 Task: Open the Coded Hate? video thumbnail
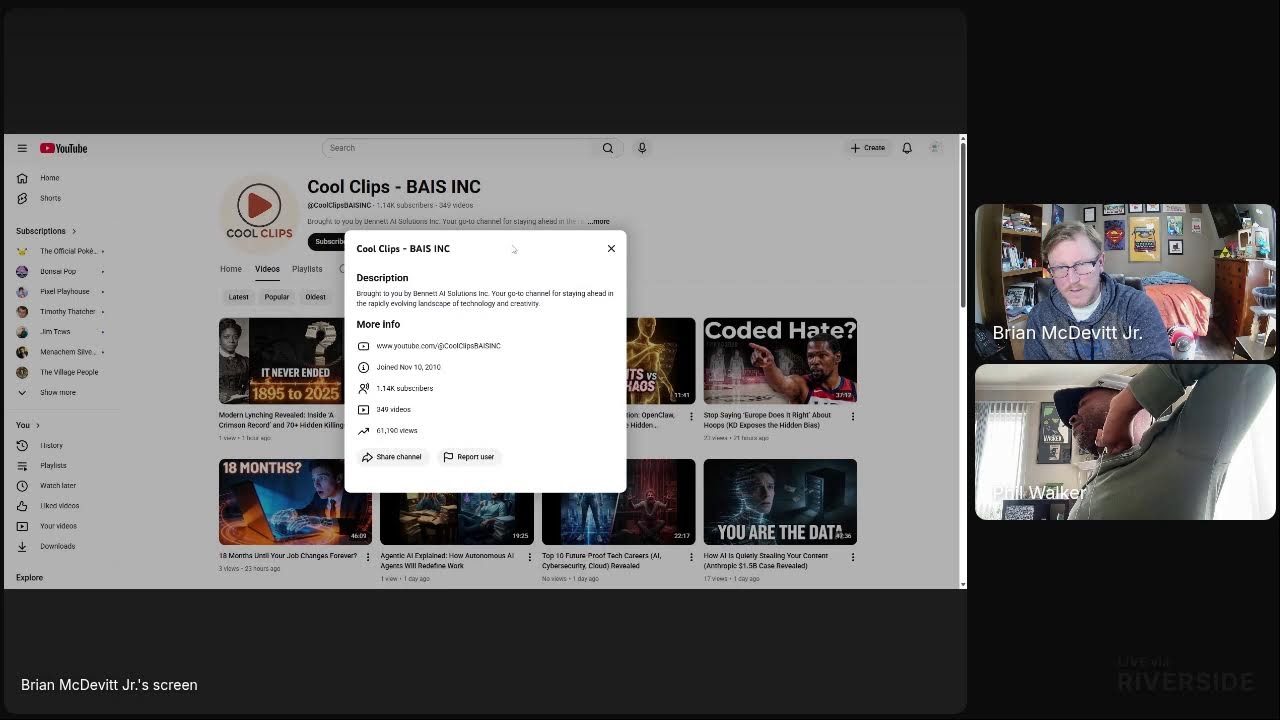[780, 361]
